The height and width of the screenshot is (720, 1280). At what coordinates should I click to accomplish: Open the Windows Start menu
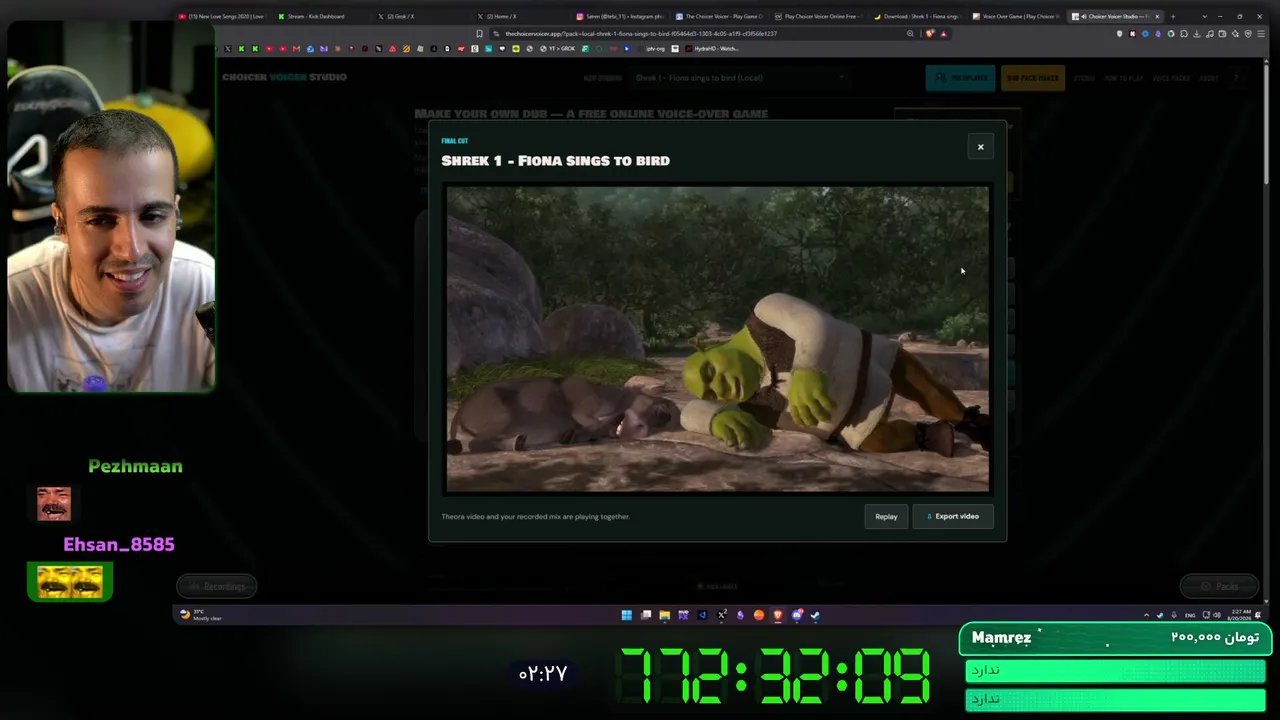(x=626, y=615)
